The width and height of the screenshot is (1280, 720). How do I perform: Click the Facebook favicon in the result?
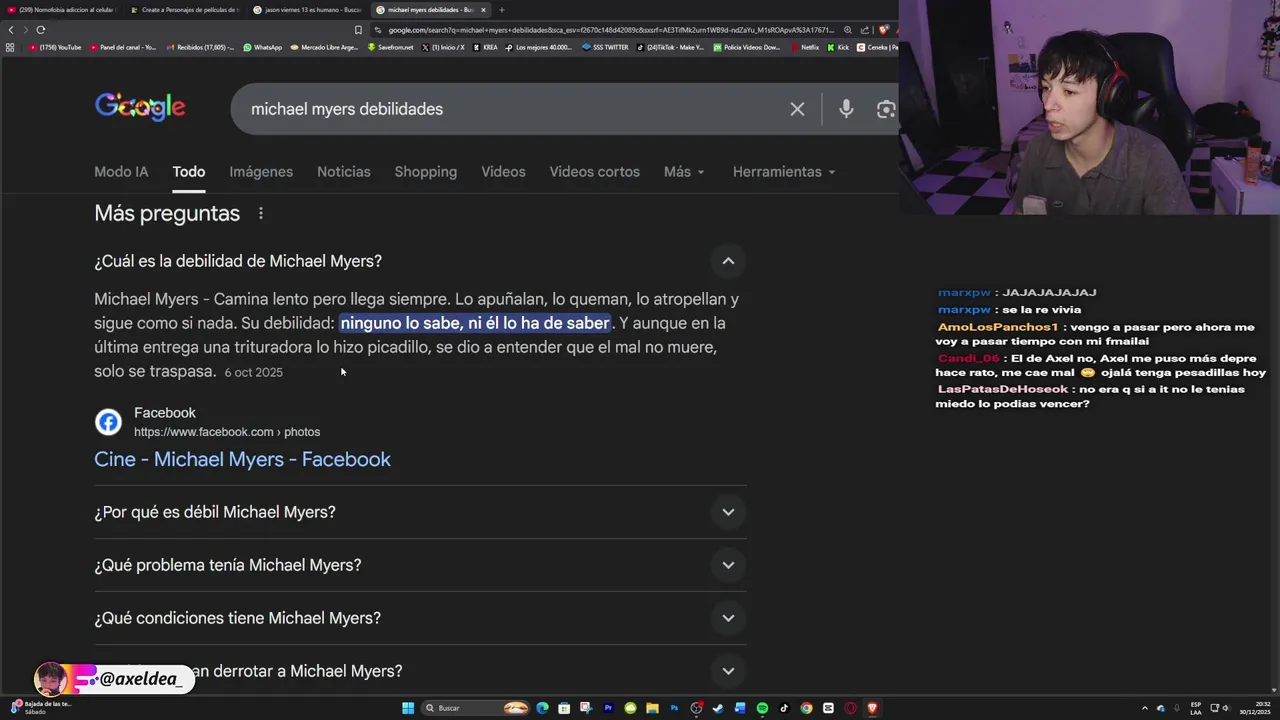click(108, 422)
